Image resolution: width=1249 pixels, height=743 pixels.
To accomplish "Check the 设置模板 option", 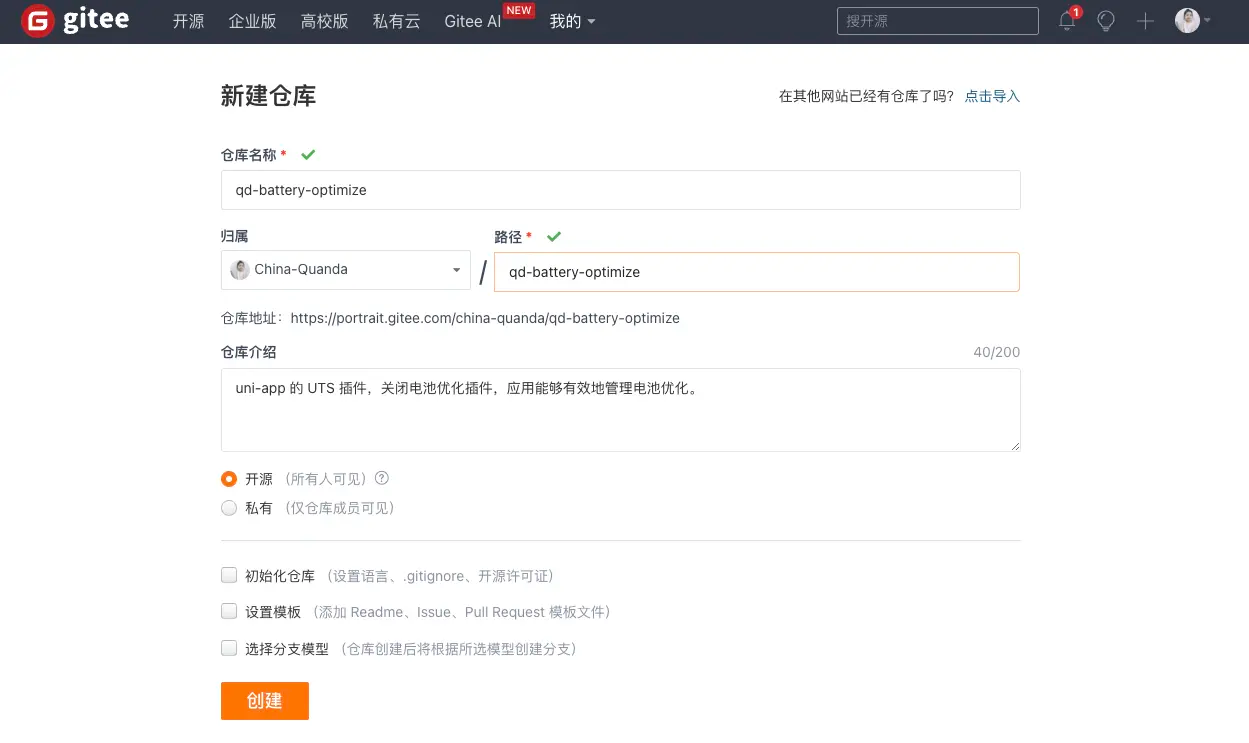I will click(228, 611).
